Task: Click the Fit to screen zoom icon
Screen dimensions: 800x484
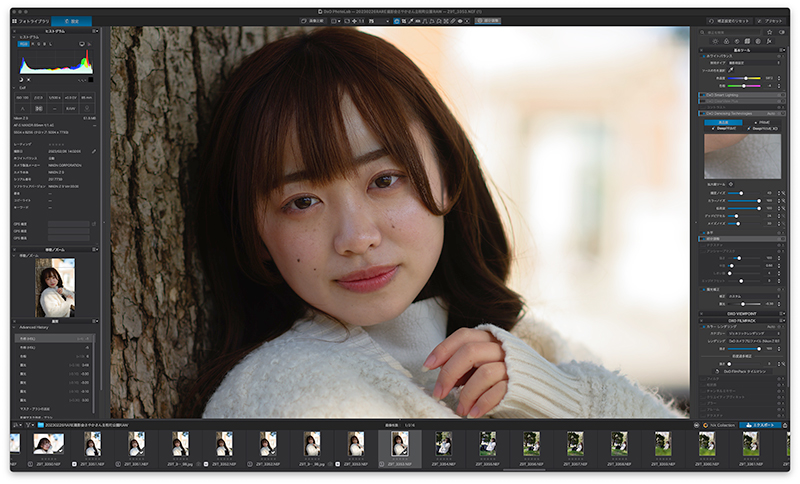Action: pyautogui.click(x=347, y=21)
